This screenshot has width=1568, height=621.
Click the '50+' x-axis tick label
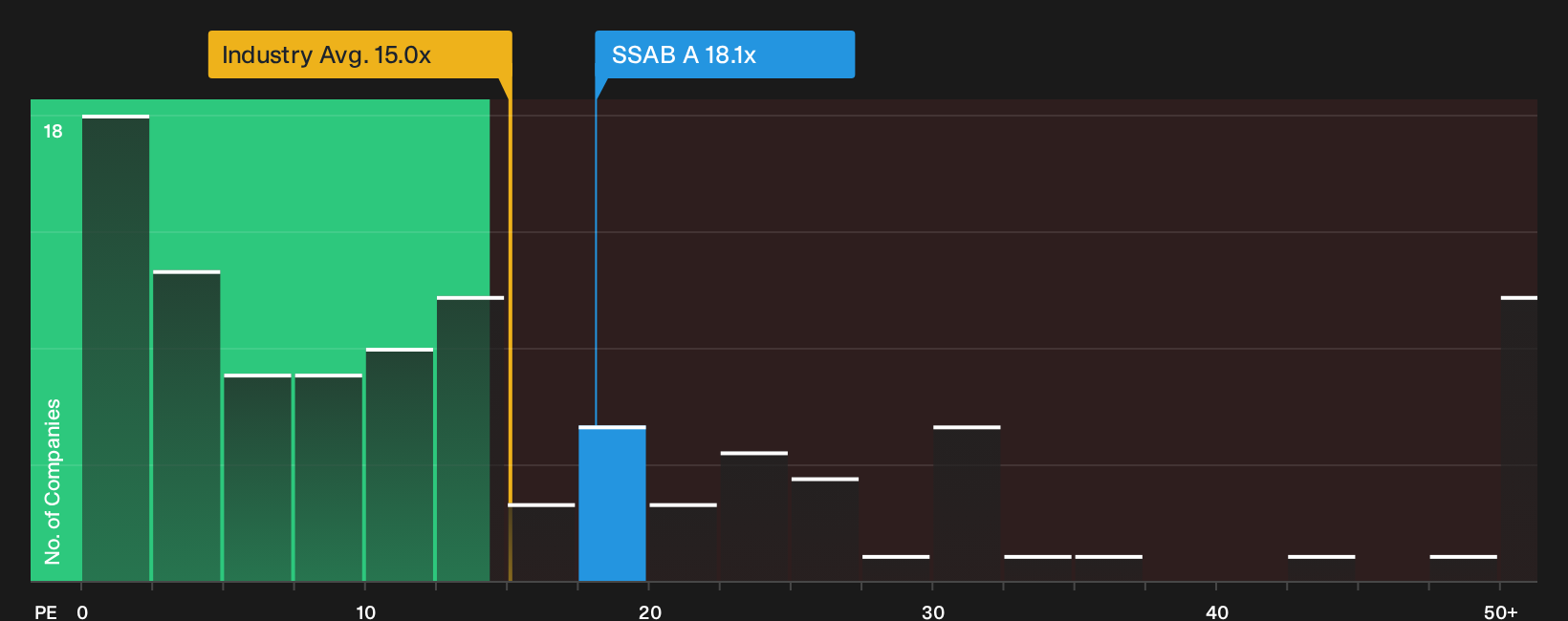pyautogui.click(x=1501, y=611)
